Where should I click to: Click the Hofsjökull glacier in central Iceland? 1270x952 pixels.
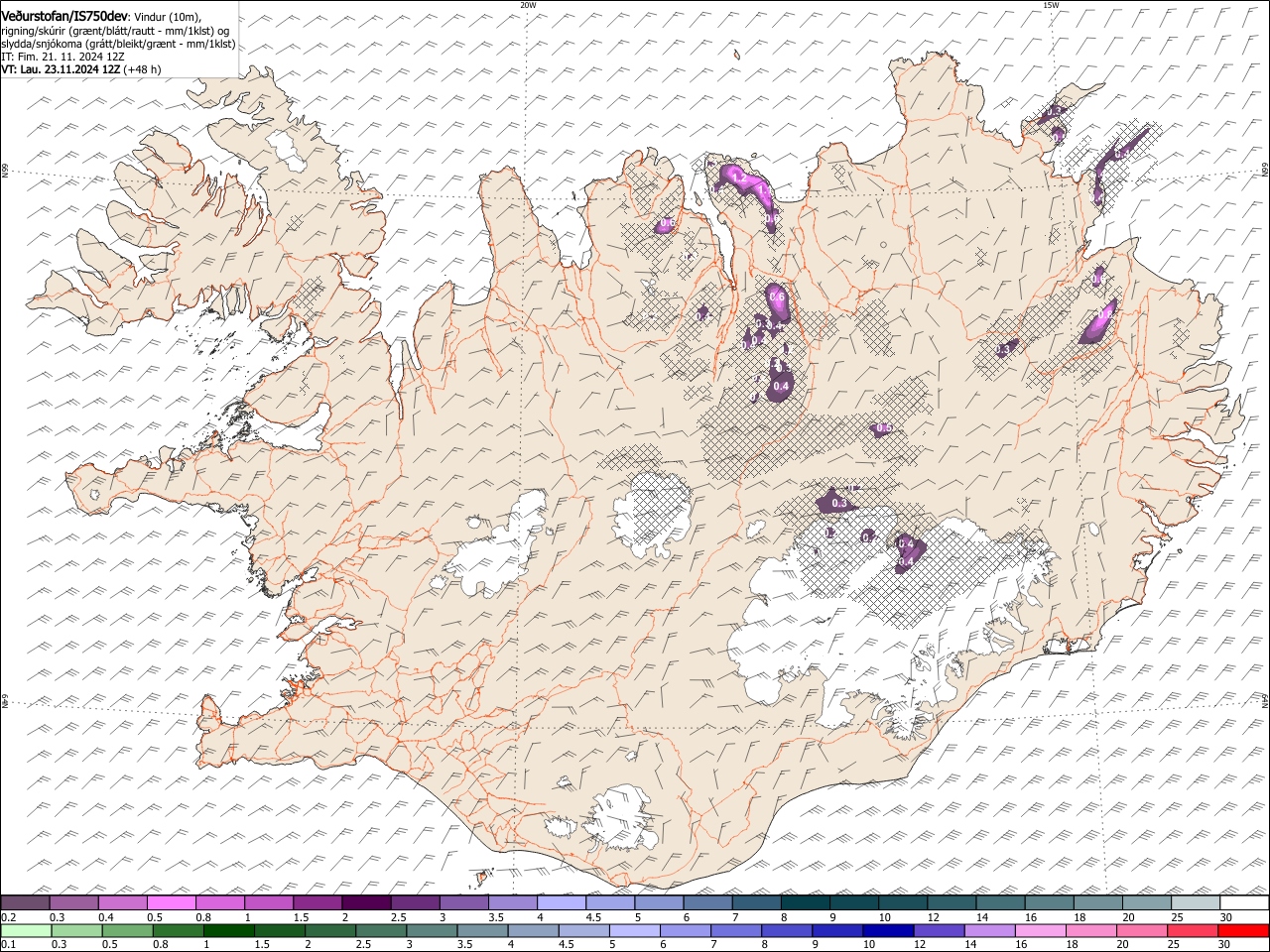click(652, 514)
